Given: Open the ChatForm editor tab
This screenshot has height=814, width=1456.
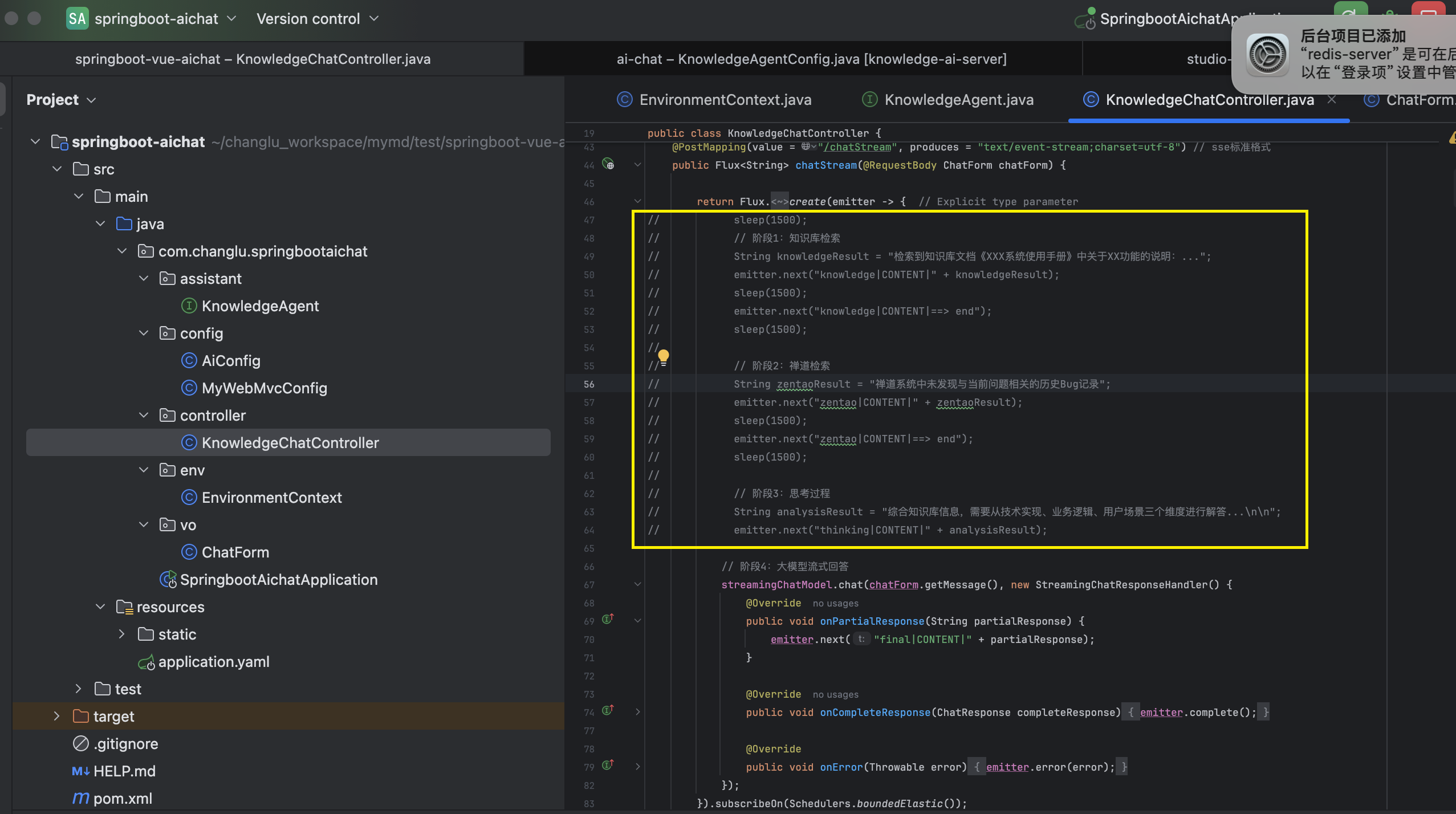Looking at the screenshot, I should (1409, 100).
